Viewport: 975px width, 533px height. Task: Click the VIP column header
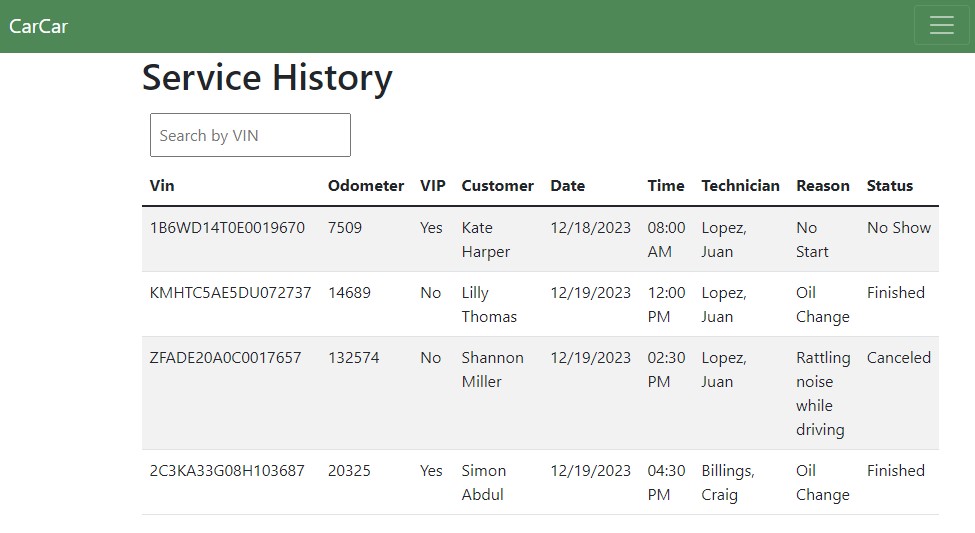[432, 185]
